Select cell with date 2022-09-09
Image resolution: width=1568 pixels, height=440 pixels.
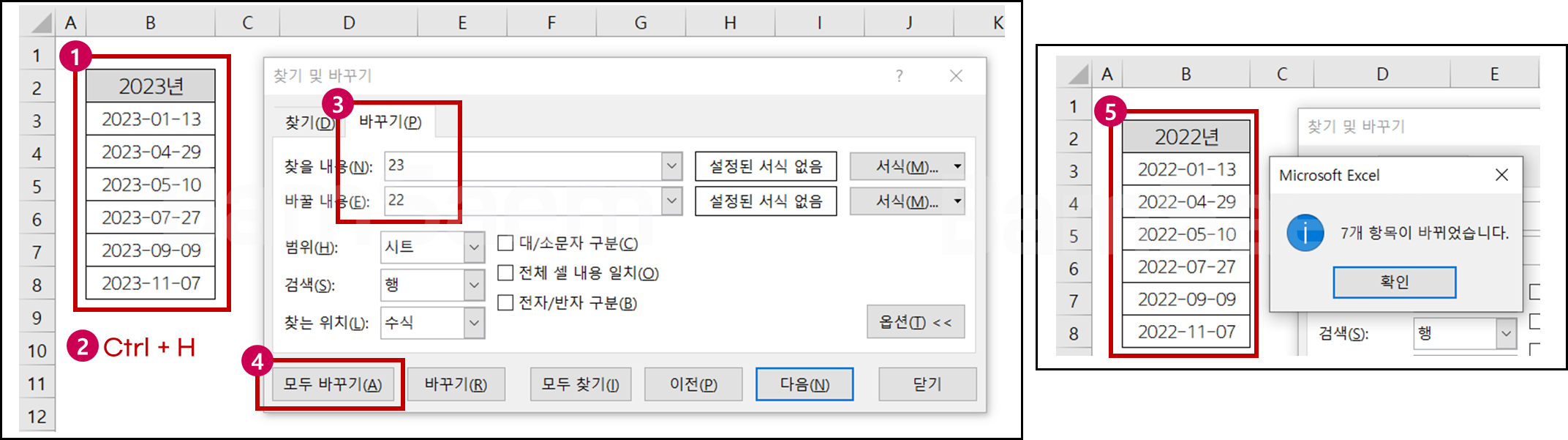[1186, 299]
